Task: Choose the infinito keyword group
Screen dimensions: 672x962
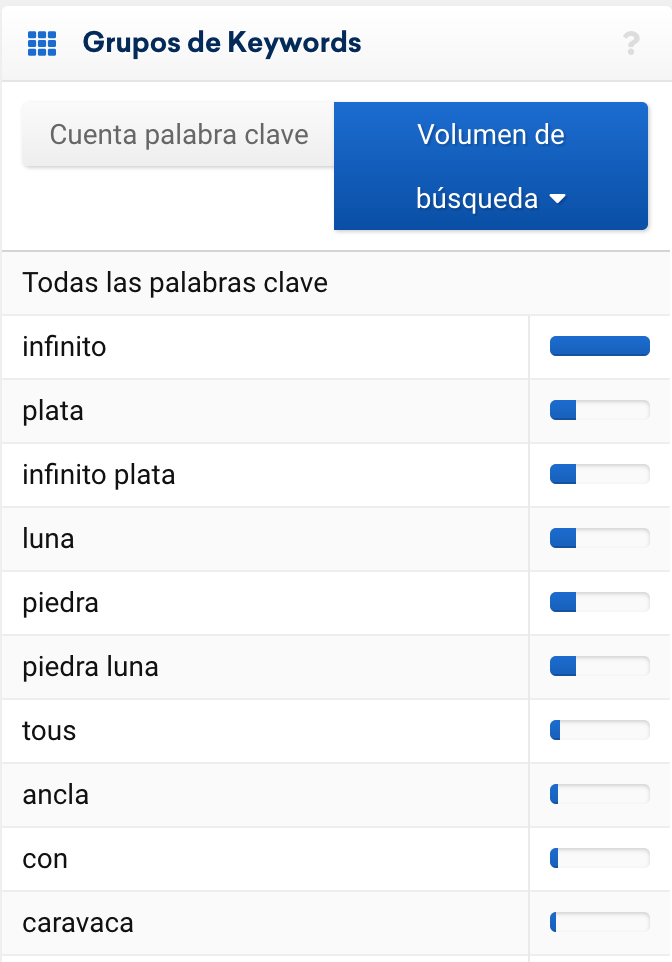Action: coord(265,347)
